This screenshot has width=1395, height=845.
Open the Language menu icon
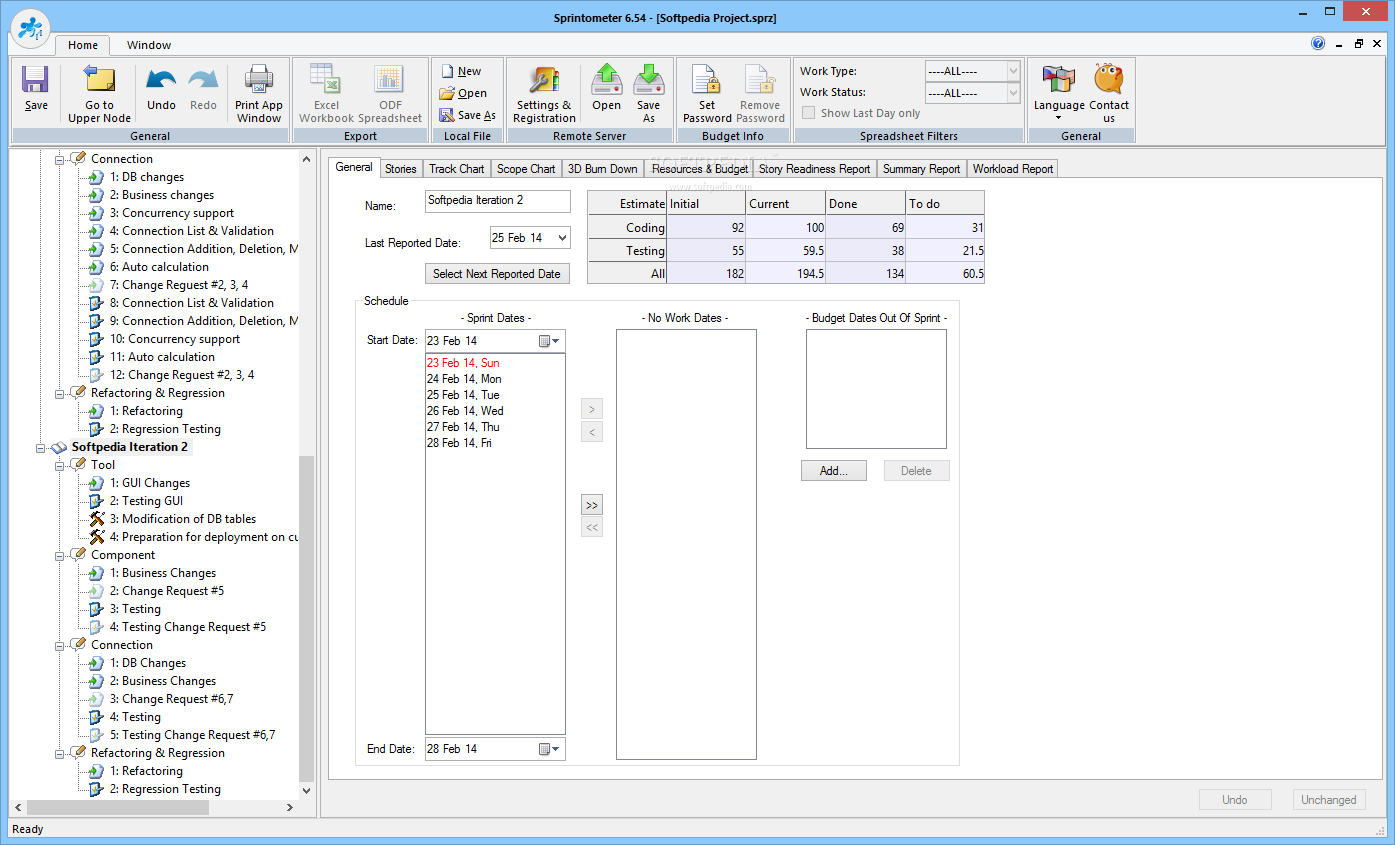click(x=1059, y=80)
